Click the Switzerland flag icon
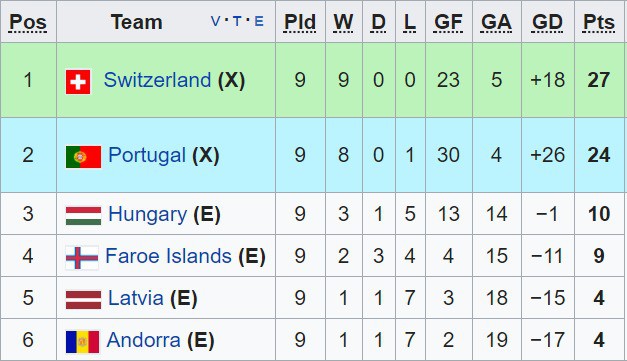Screen dimensions: 627x361 [78, 82]
